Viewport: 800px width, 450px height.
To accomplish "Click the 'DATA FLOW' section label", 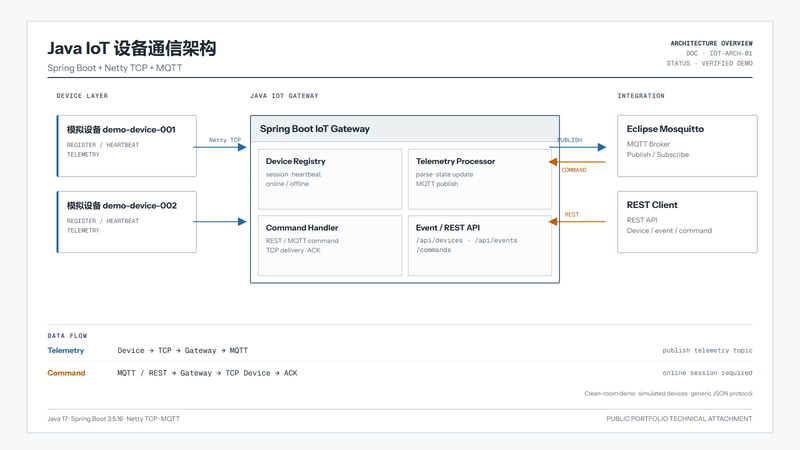I will pyautogui.click(x=67, y=336).
